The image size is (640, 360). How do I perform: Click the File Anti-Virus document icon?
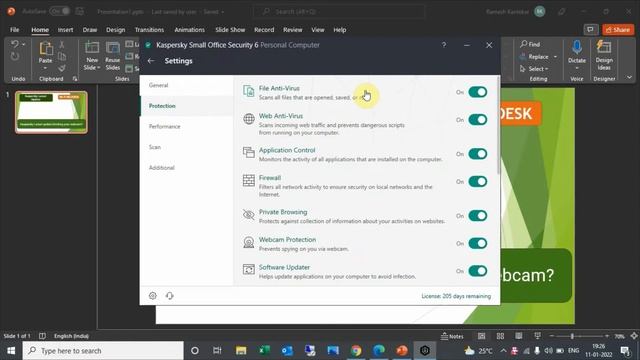tap(249, 91)
